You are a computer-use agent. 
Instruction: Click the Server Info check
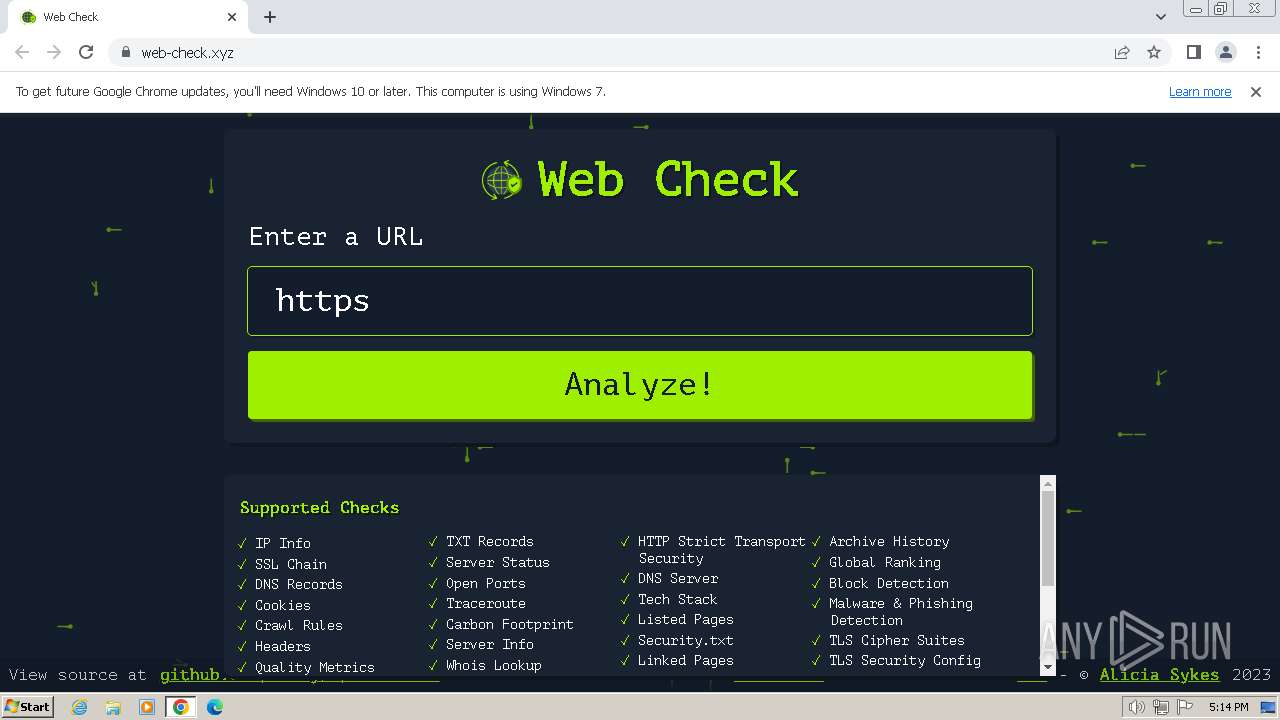click(490, 644)
